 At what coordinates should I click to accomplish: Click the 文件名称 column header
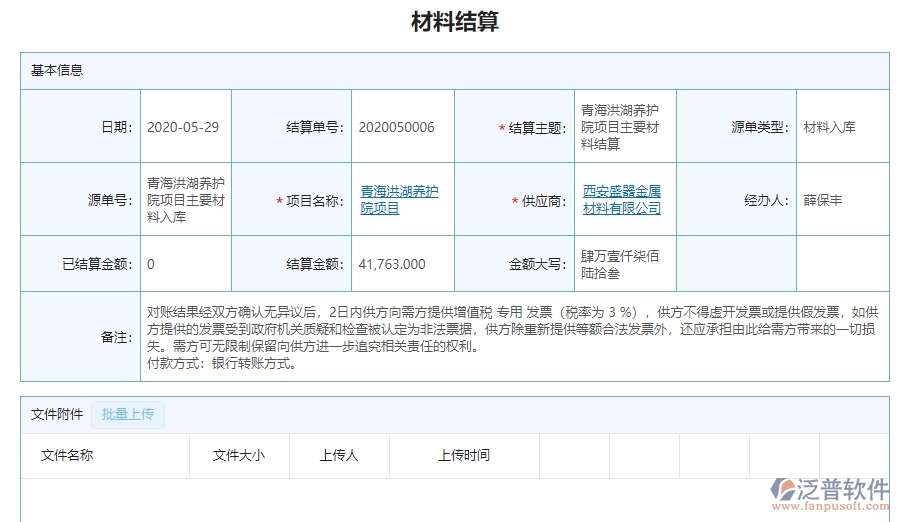point(67,455)
